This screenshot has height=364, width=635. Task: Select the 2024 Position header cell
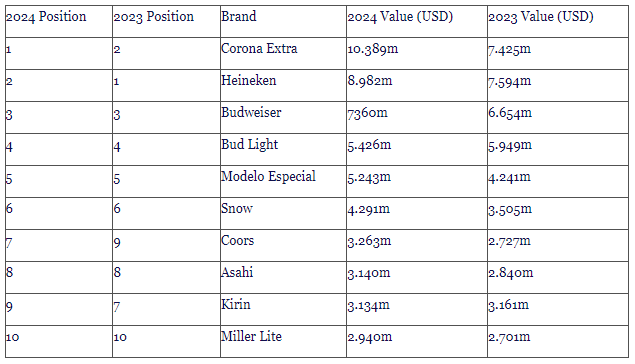[59, 21]
